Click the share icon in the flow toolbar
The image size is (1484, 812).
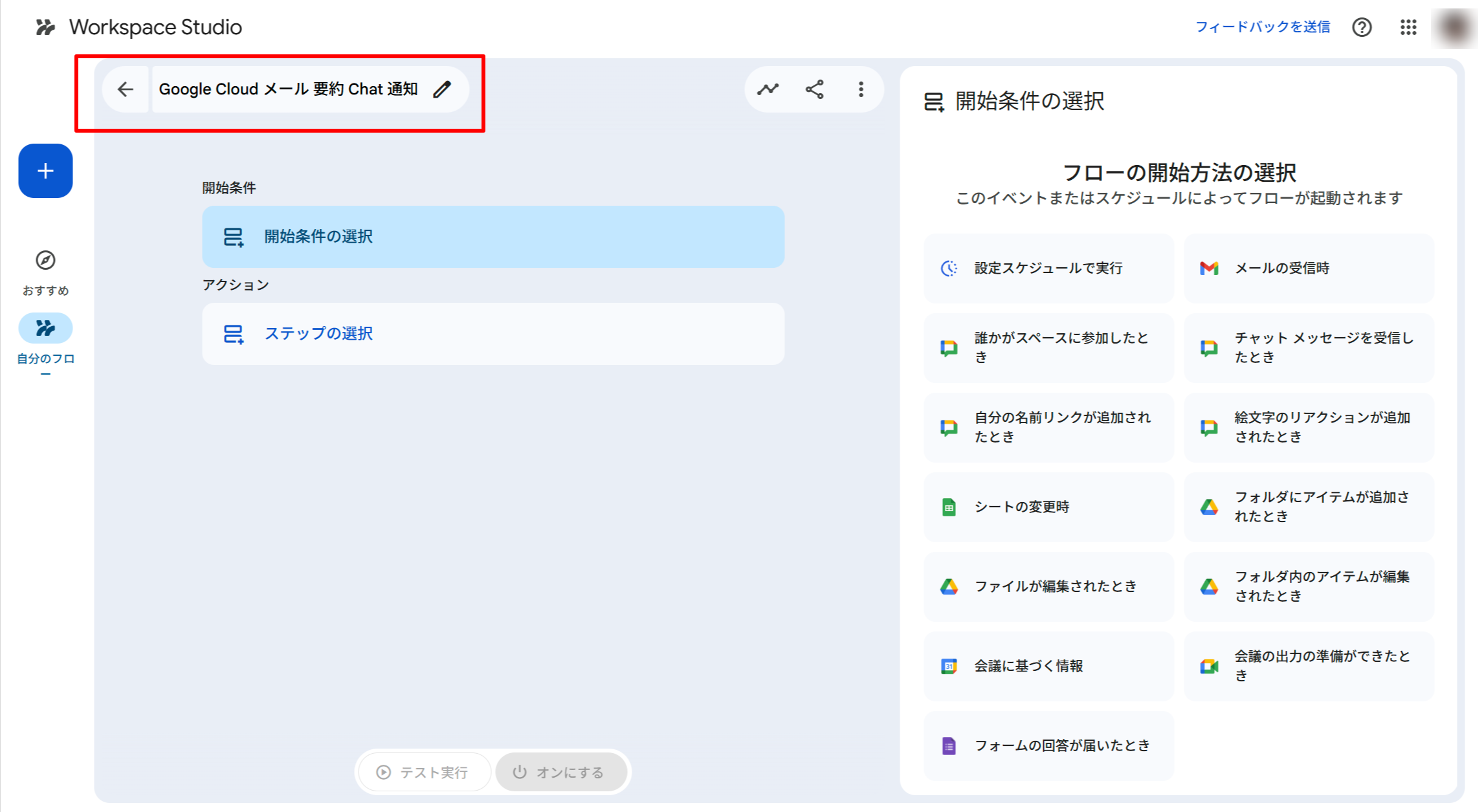[x=815, y=89]
